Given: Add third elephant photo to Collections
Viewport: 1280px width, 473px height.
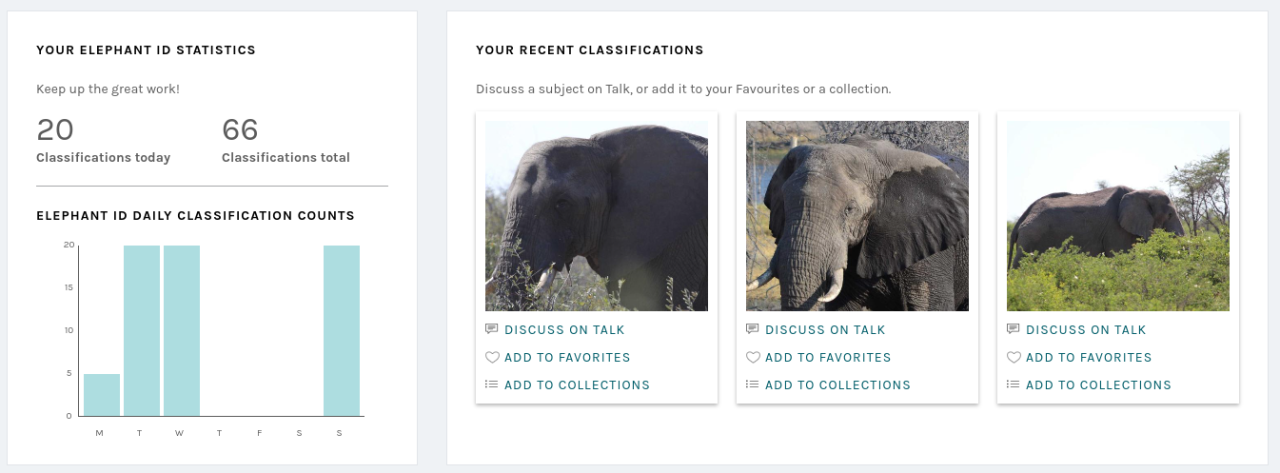Looking at the screenshot, I should click(x=1098, y=385).
